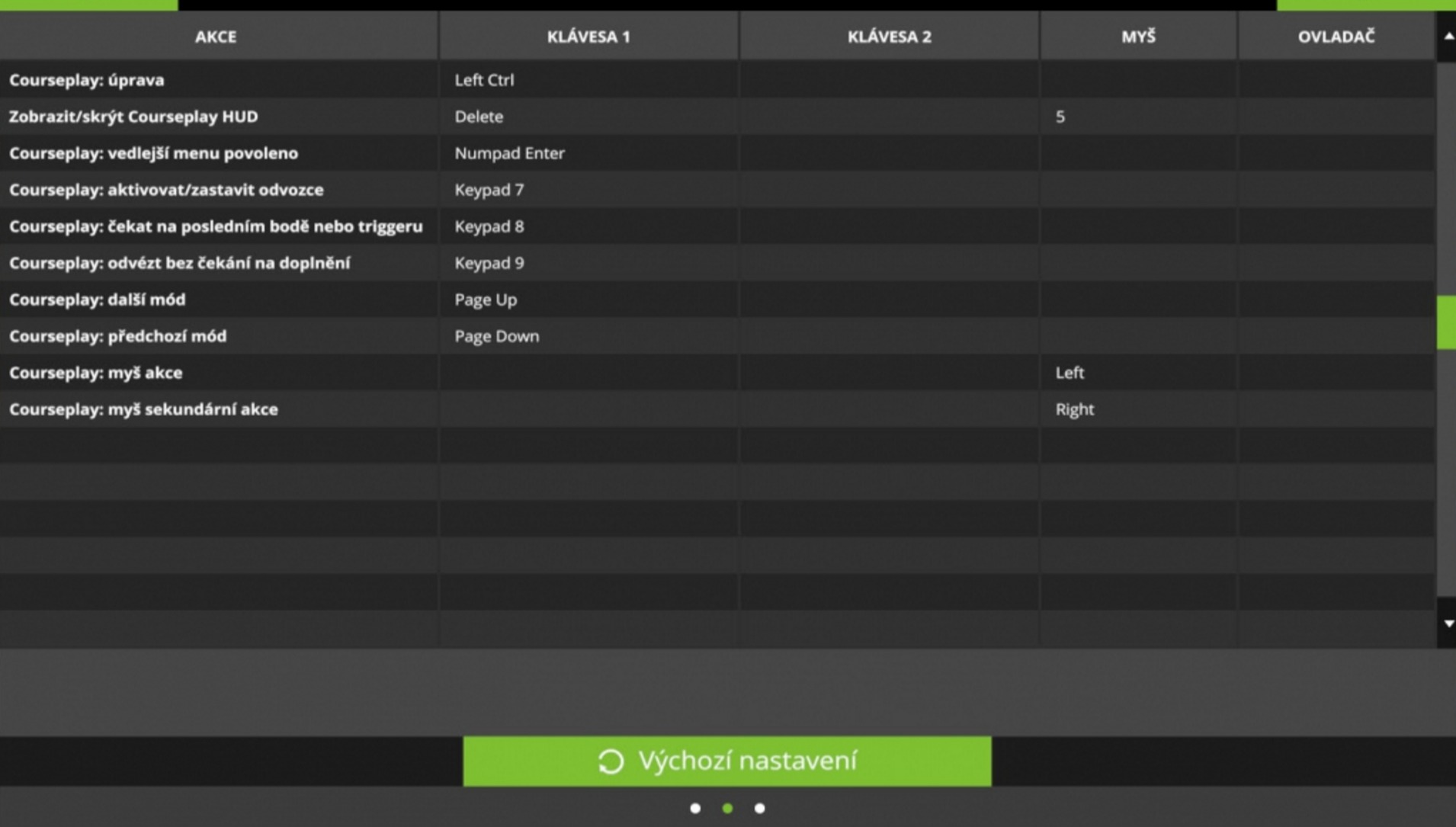The height and width of the screenshot is (827, 1456).
Task: Click the green scrollbar thumb
Action: point(1445,322)
